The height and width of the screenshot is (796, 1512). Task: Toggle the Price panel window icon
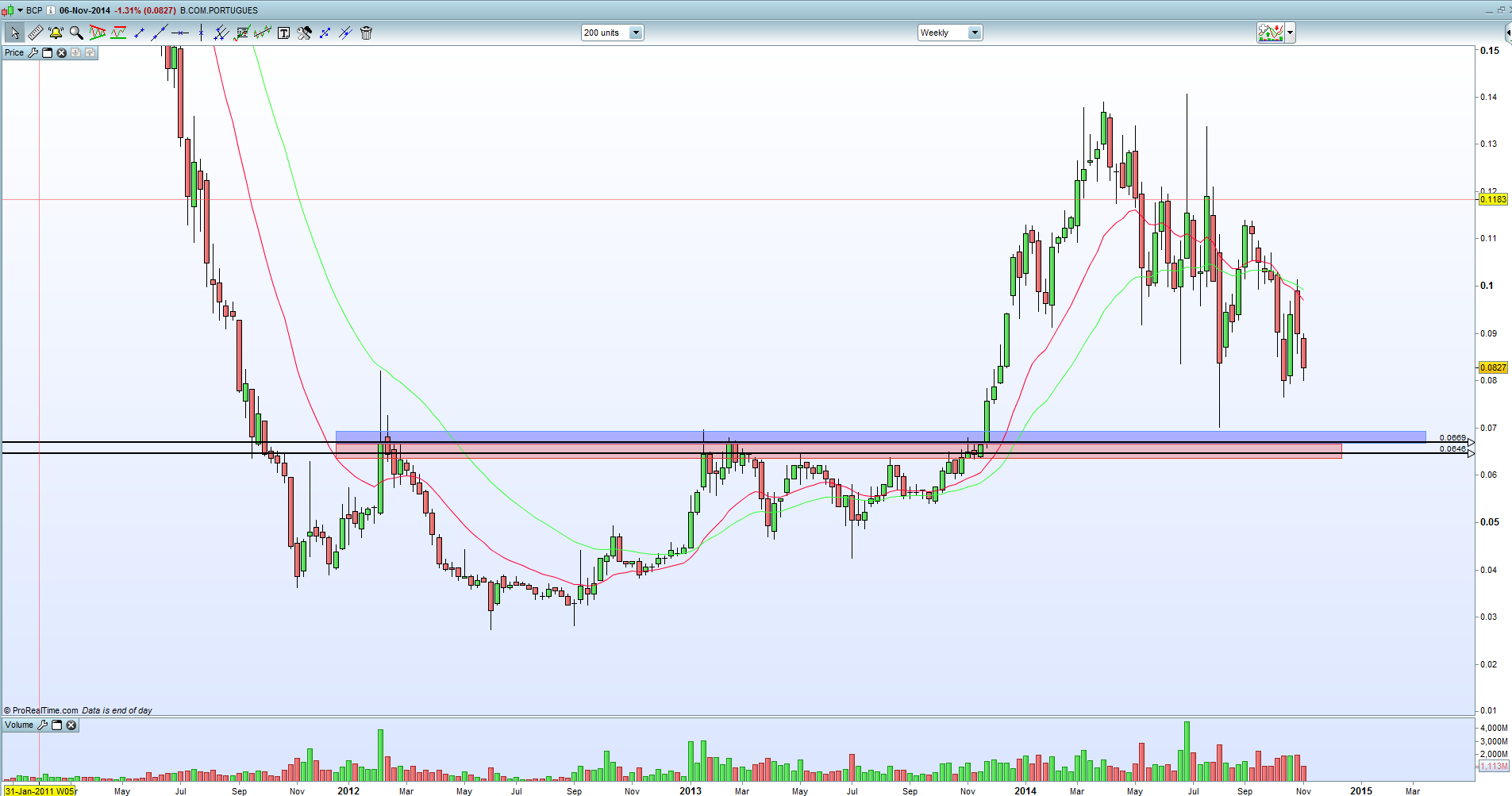click(x=47, y=52)
